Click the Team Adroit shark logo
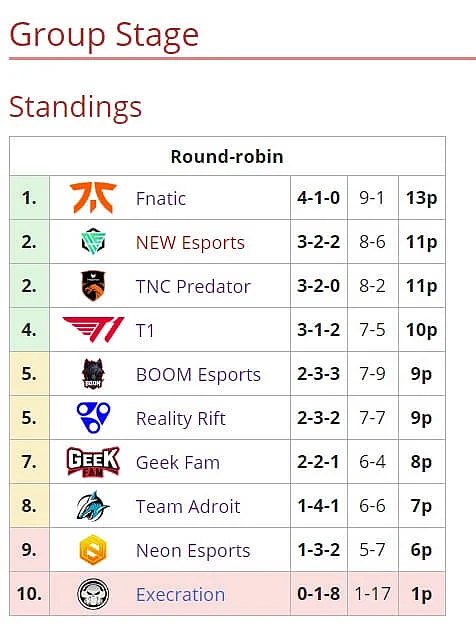This screenshot has width=476, height=630. coord(93,506)
